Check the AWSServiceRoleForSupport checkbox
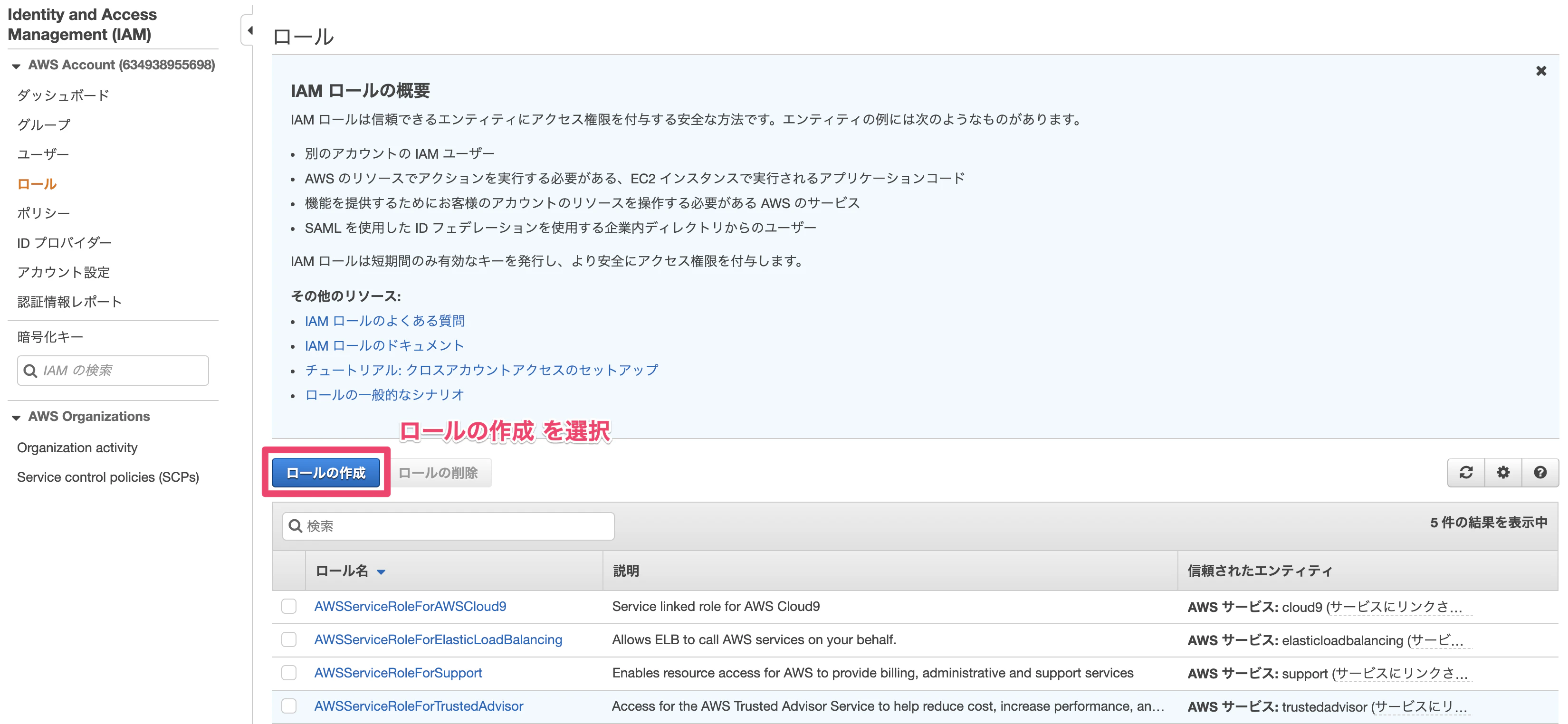Image resolution: width=1568 pixels, height=724 pixels. point(289,672)
